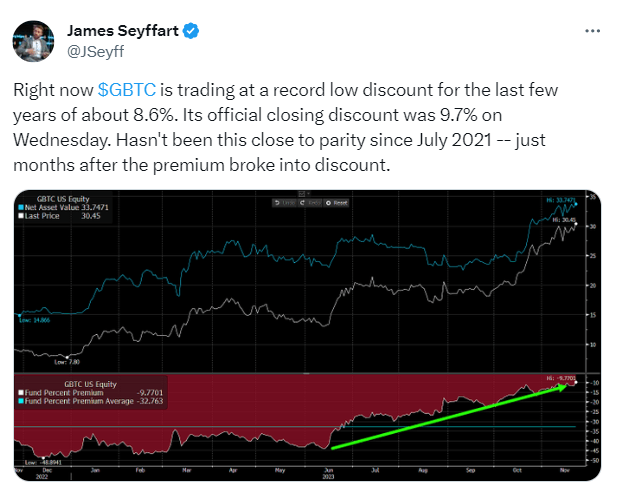
Task: Toggle the white Last Price legend swatch
Action: (x=19, y=216)
